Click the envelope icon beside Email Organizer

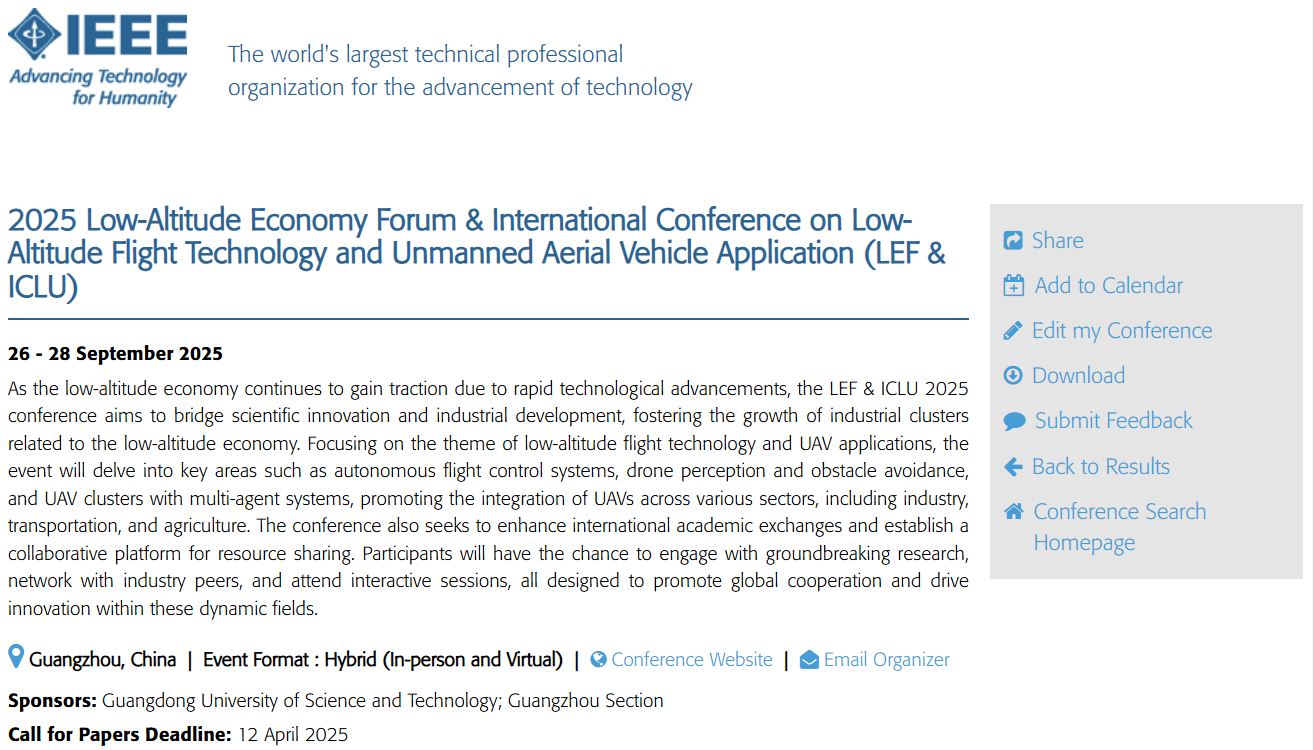click(x=810, y=660)
